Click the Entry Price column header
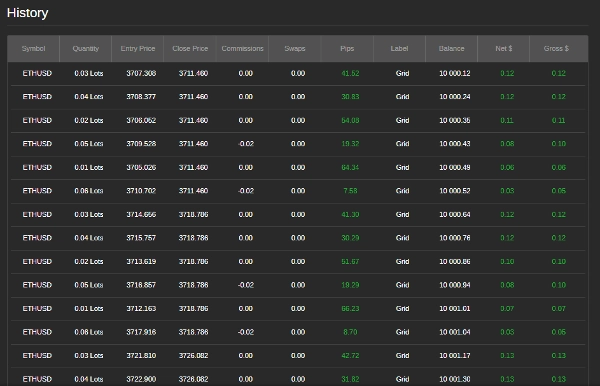Image resolution: width=600 pixels, height=386 pixels. click(138, 49)
